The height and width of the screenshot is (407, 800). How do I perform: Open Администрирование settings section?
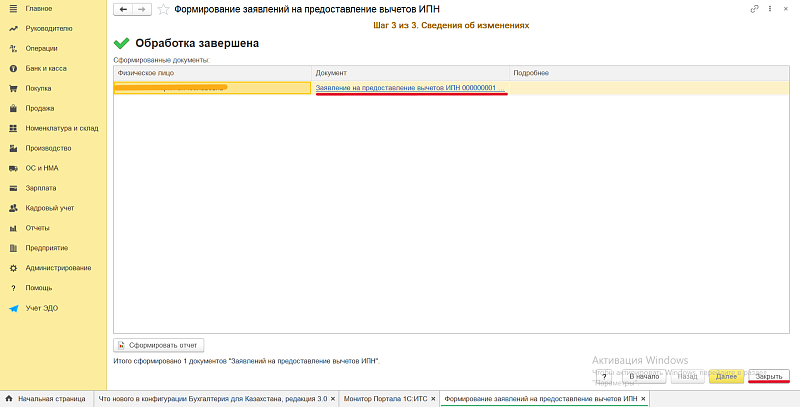[x=58, y=268]
